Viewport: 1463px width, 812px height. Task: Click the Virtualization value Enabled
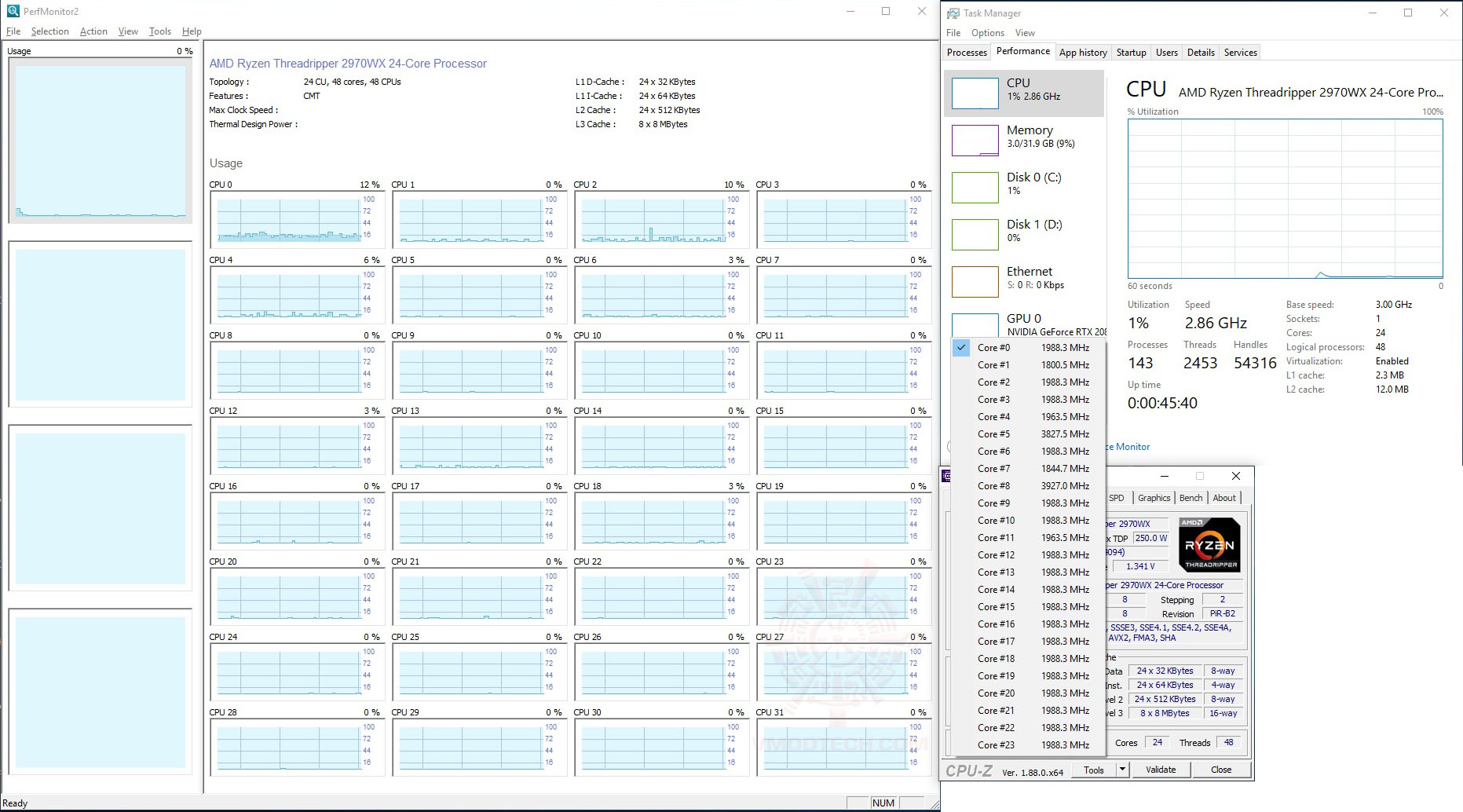pyautogui.click(x=1392, y=361)
